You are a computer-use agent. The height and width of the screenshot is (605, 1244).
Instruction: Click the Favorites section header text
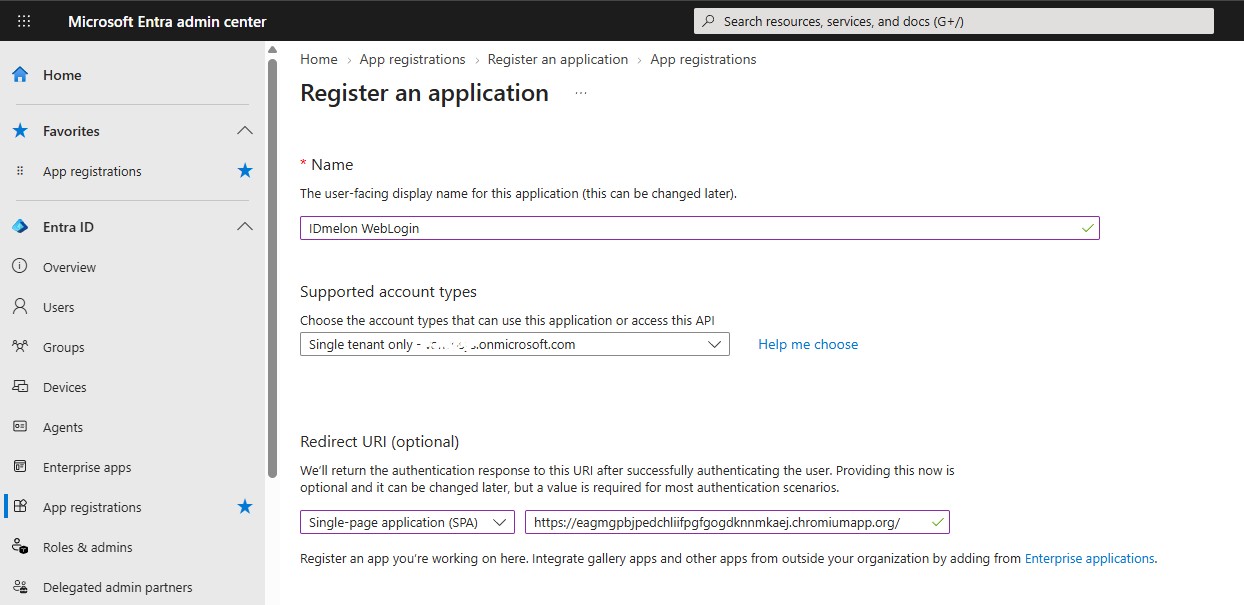[x=71, y=131]
